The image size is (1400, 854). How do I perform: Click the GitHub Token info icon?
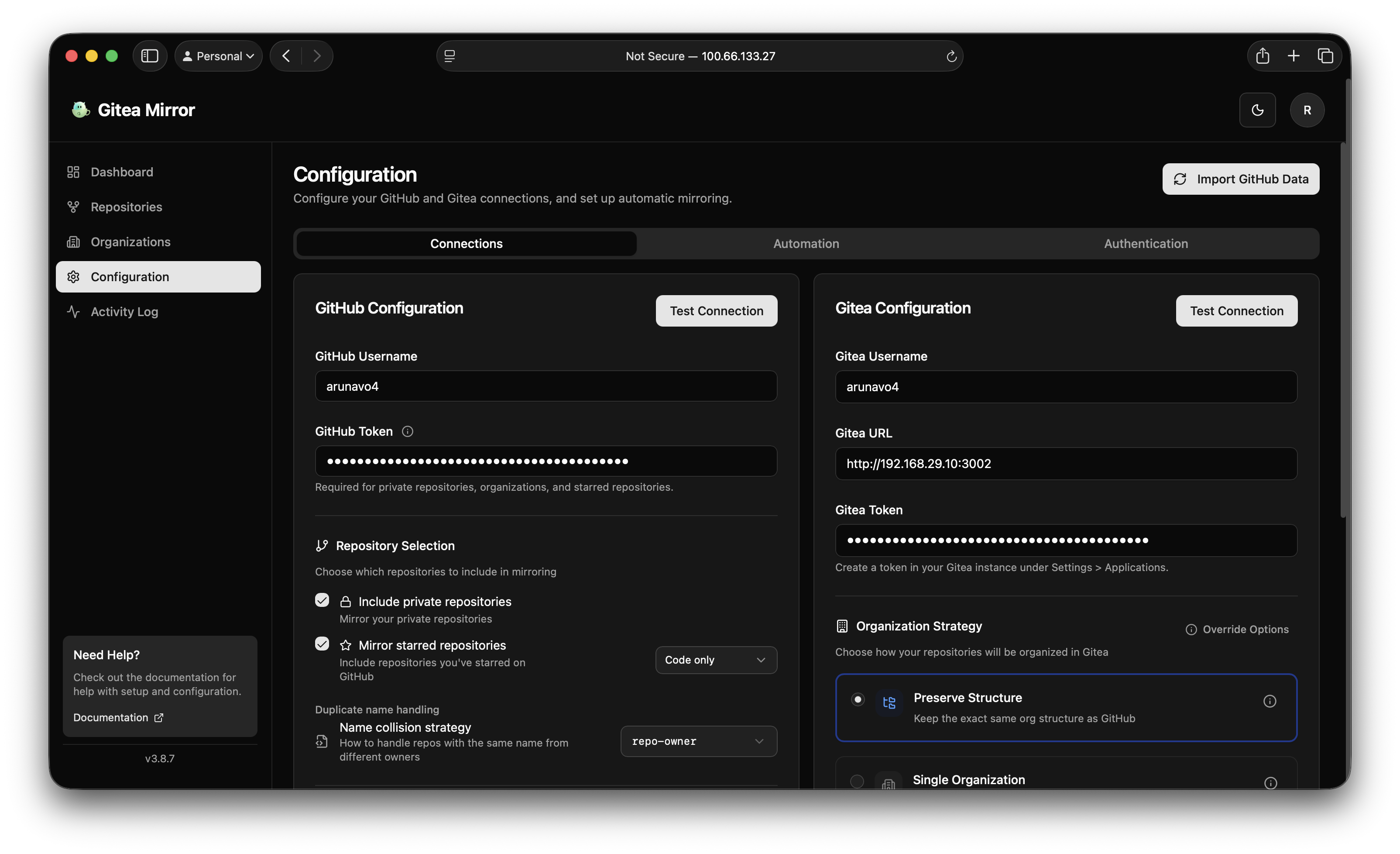(407, 431)
